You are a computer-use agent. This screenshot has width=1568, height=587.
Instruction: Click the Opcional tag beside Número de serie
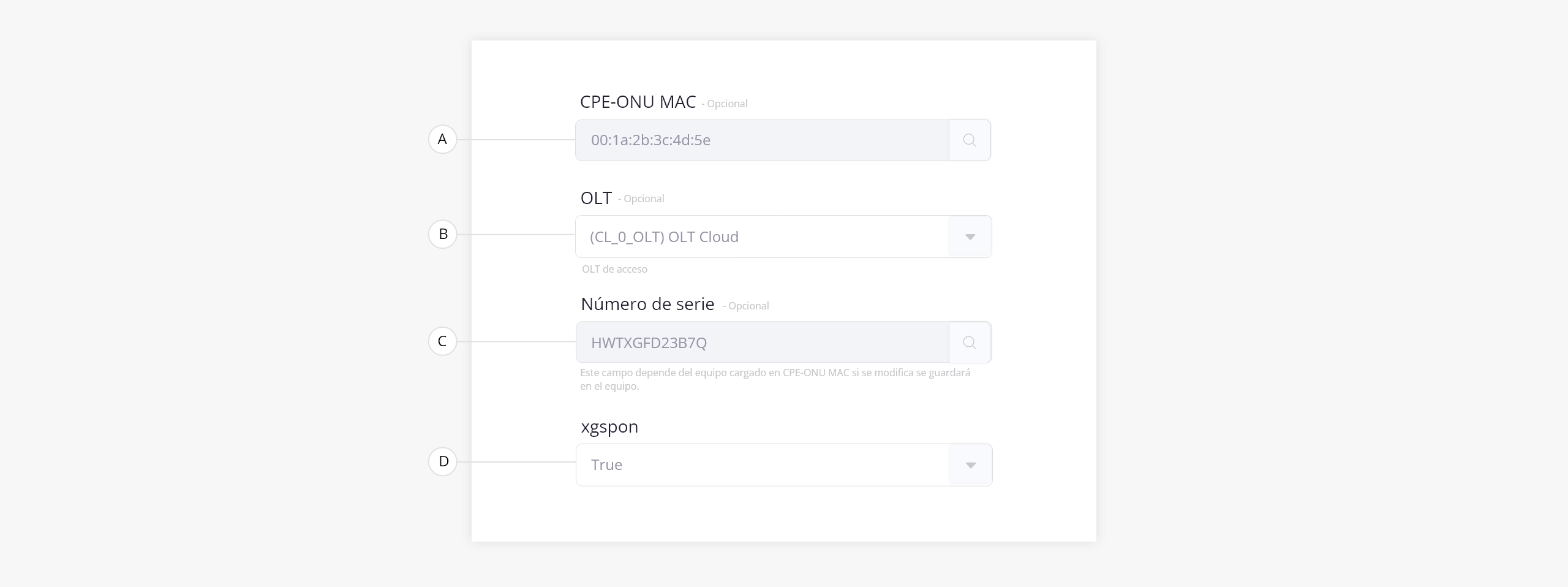pos(746,306)
